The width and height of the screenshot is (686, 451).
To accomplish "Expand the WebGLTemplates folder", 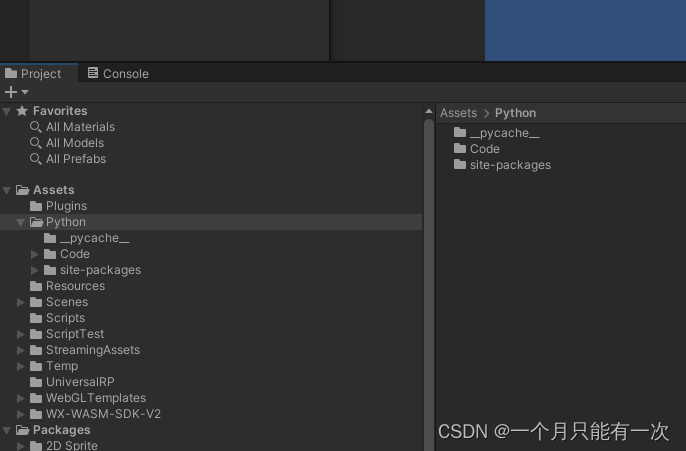I will [x=21, y=398].
